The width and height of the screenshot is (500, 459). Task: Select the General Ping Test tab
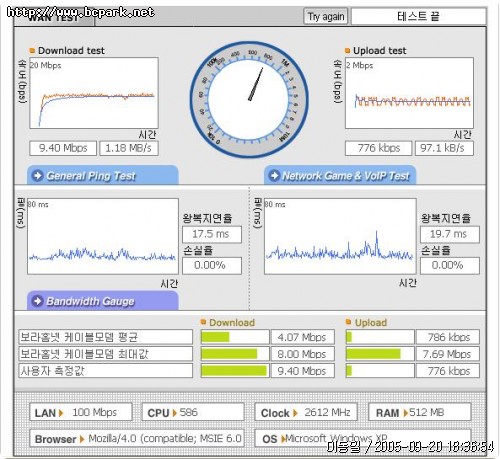tap(103, 175)
